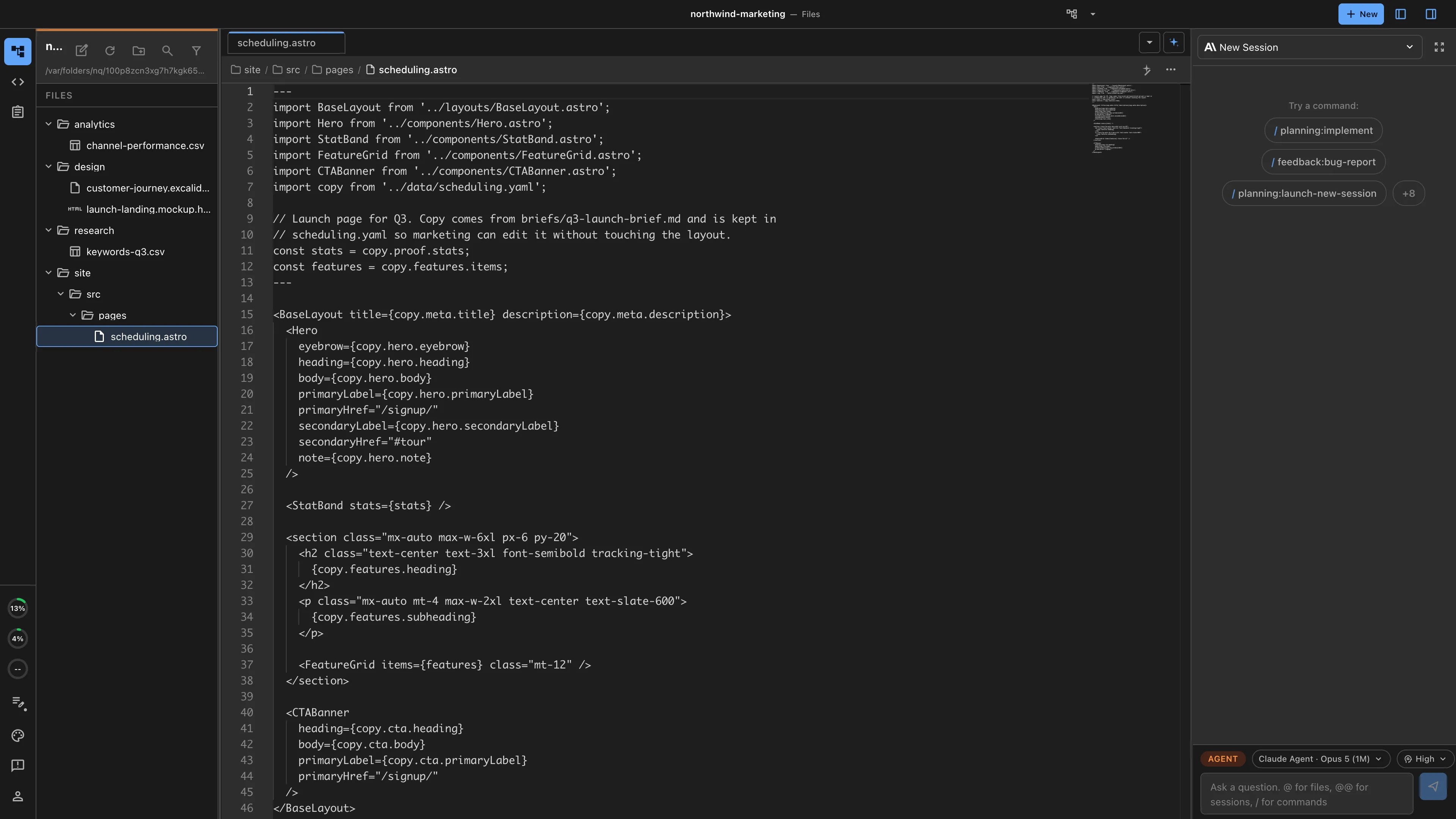Open the tab list dropdown arrow

[x=1149, y=42]
